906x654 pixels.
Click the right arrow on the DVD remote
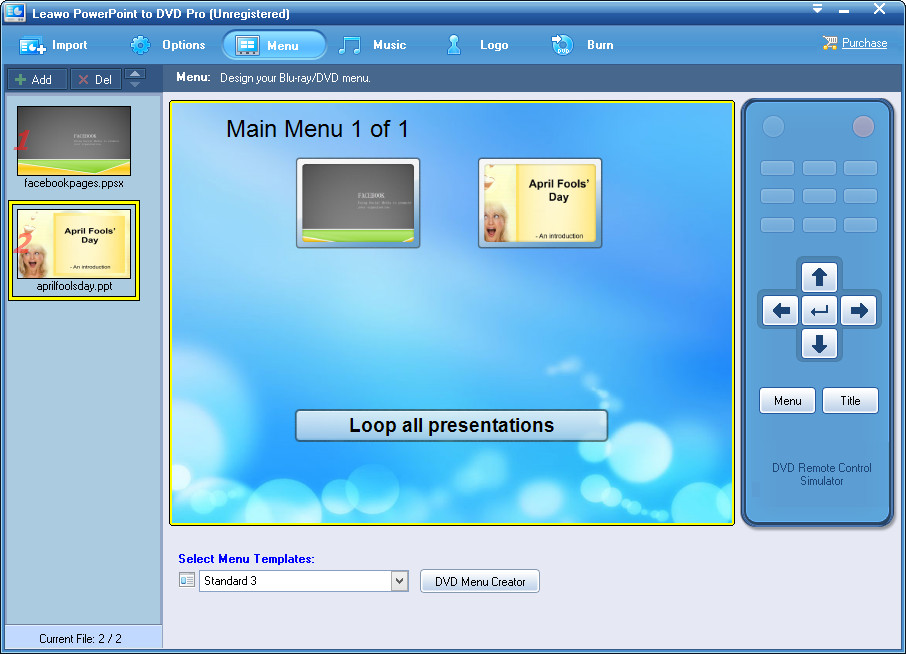point(859,311)
